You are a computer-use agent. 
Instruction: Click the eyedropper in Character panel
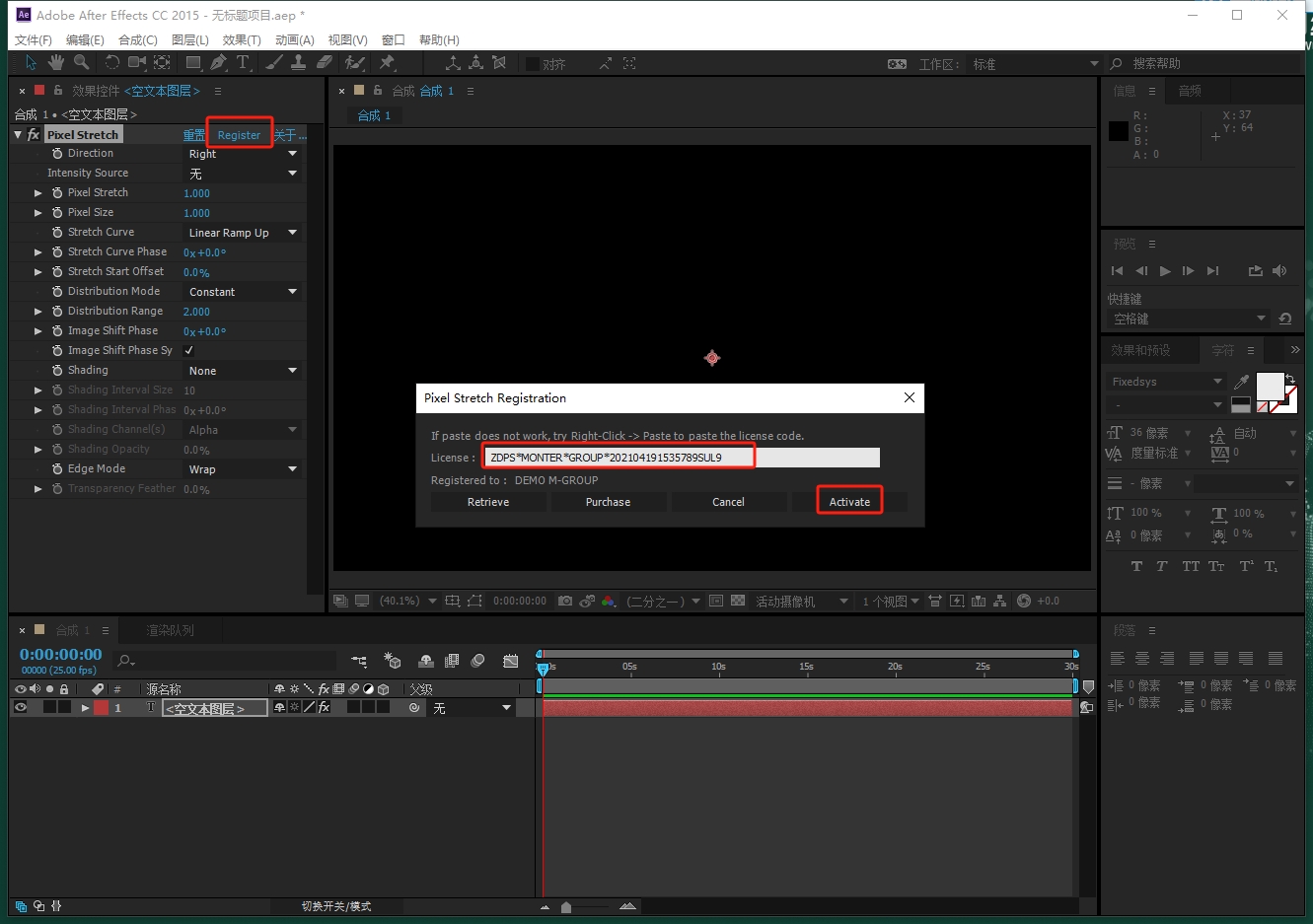pyautogui.click(x=1241, y=382)
